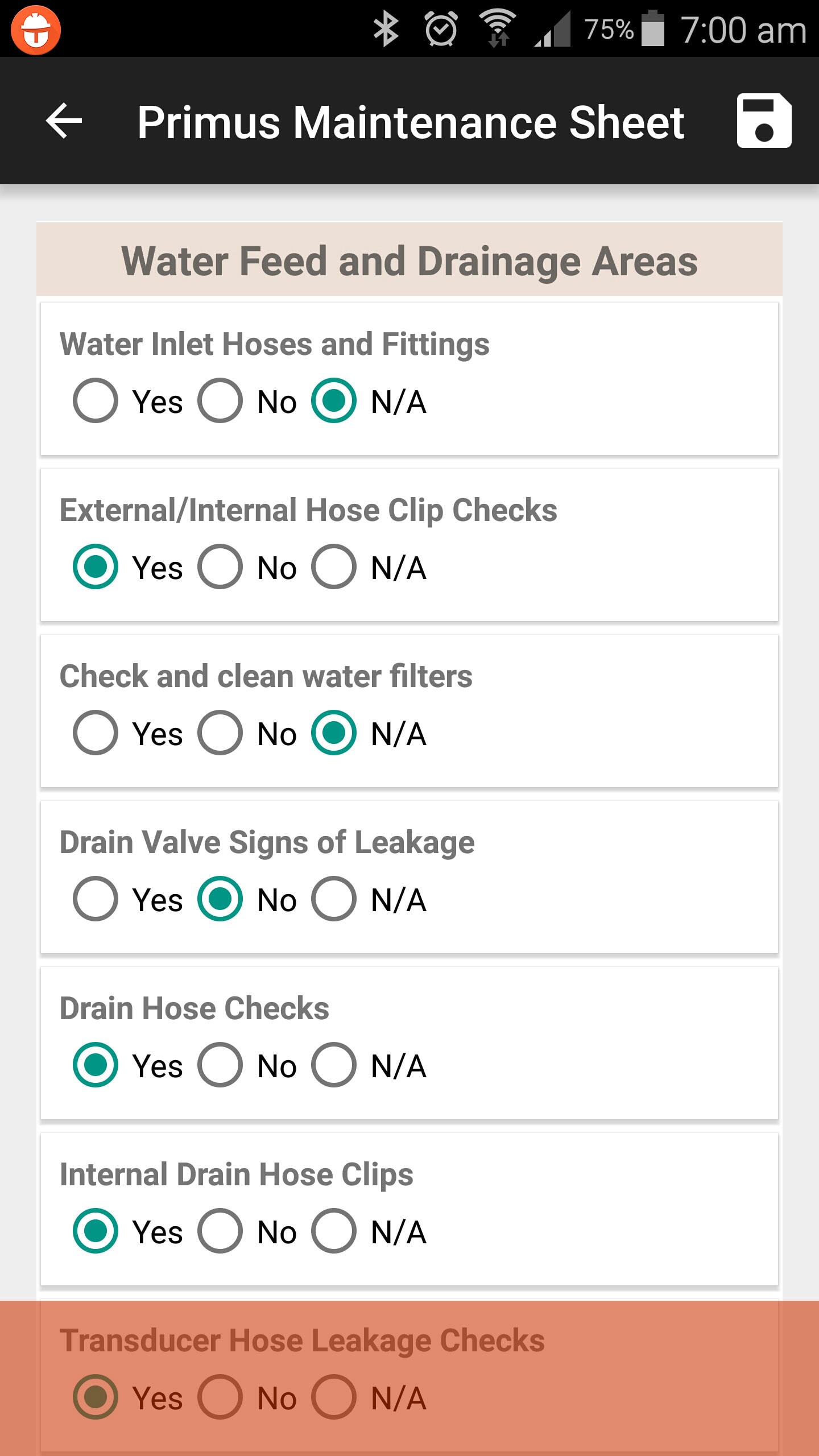This screenshot has width=819, height=1456.
Task: Tap the 7:00 am clock display
Action: pyautogui.click(x=744, y=30)
